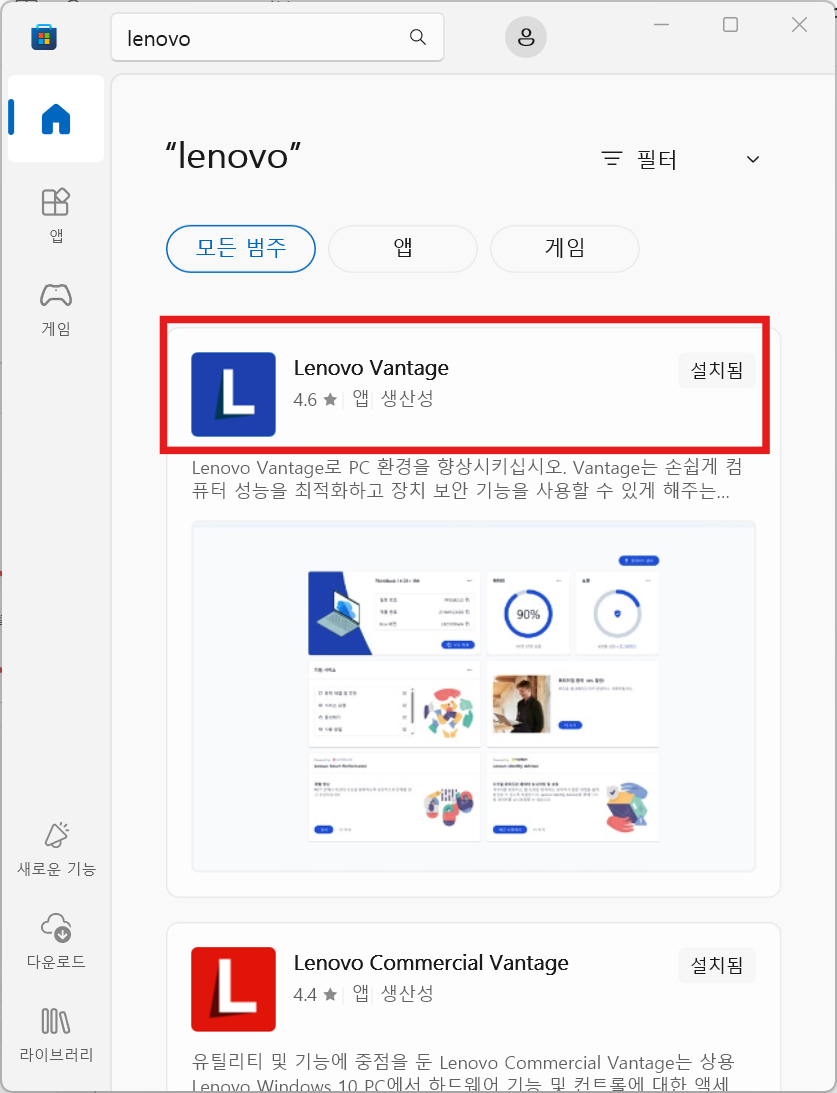Close the Microsoft Store window
This screenshot has height=1093, width=837.
point(799,25)
